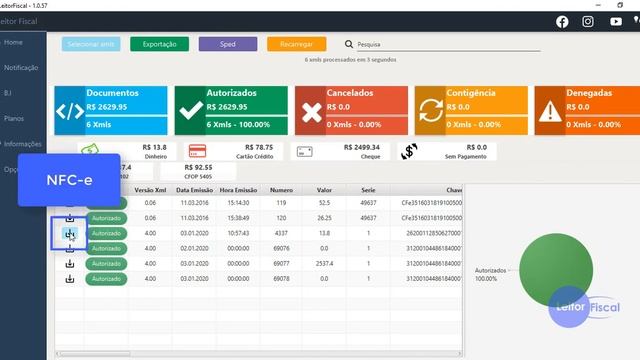
Task: Download the XML for row number 69077
Action: (70, 264)
